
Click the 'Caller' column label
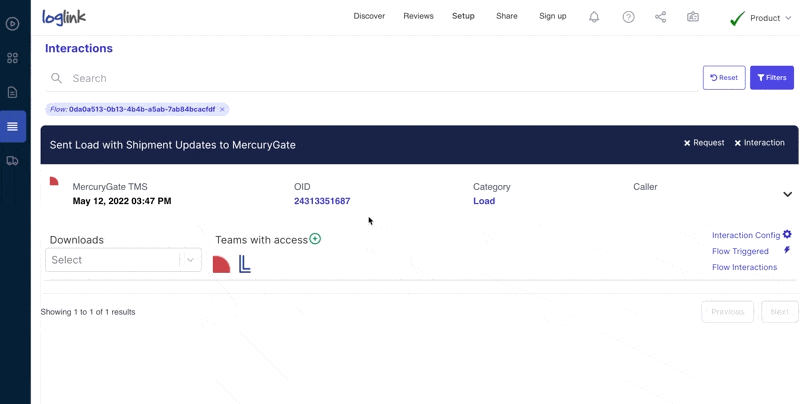[x=645, y=187]
